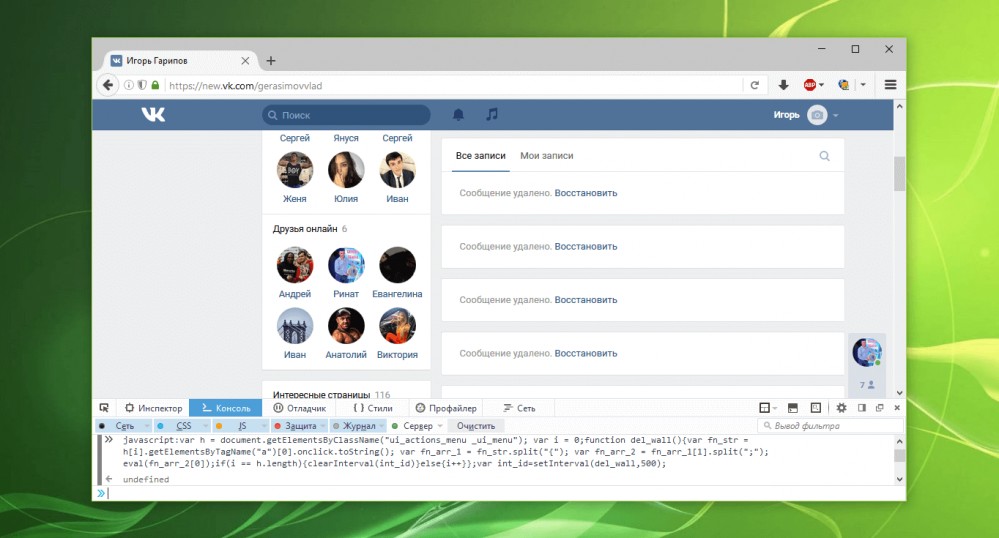Expand the Игорь profile menu arrow
Screen dimensions: 999x538
click(x=836, y=115)
